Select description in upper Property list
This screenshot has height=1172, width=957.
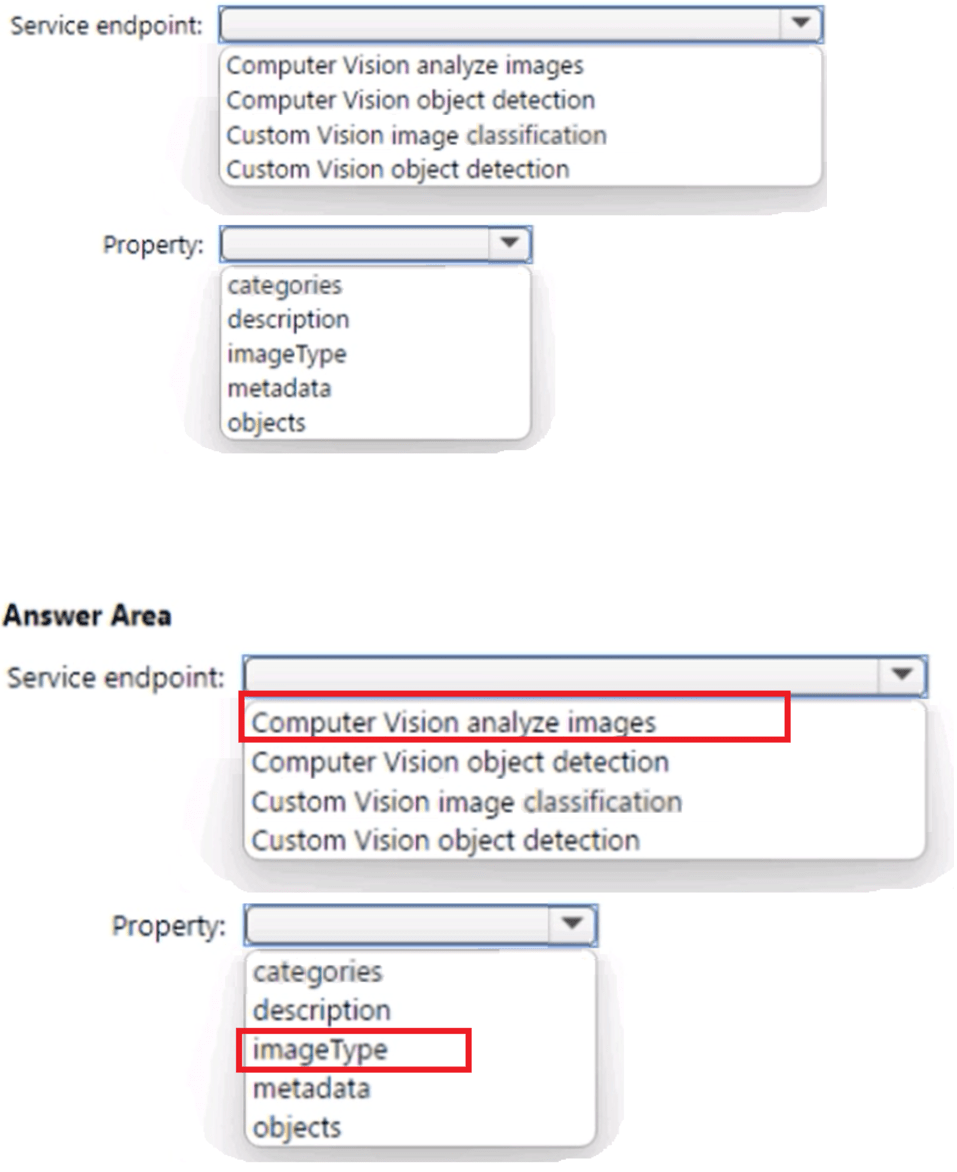(x=288, y=320)
